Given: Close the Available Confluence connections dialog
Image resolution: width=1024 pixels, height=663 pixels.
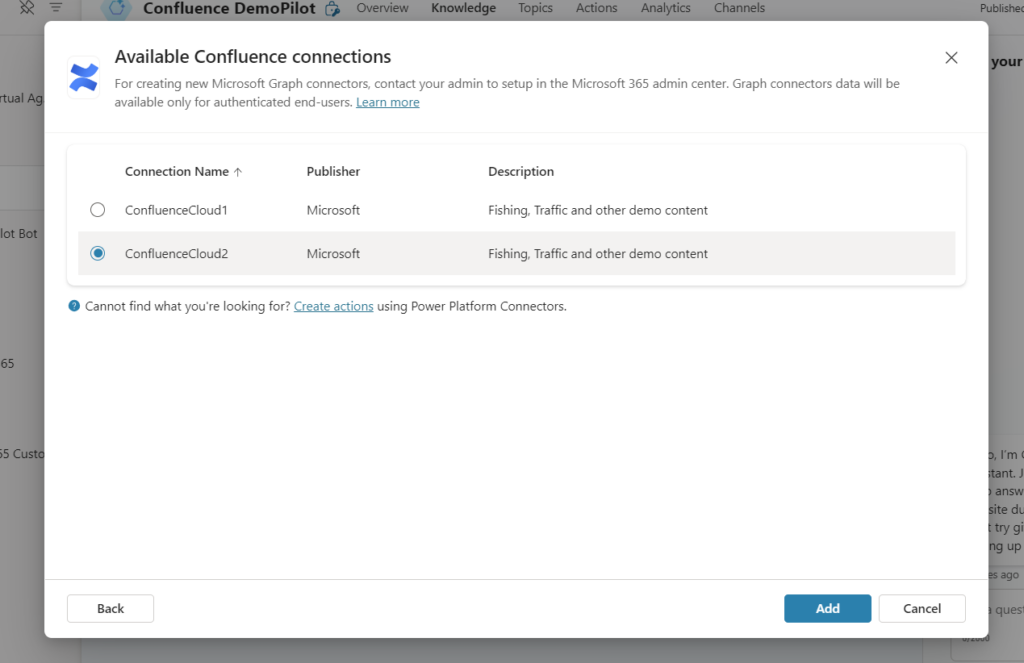Looking at the screenshot, I should pyautogui.click(x=951, y=58).
